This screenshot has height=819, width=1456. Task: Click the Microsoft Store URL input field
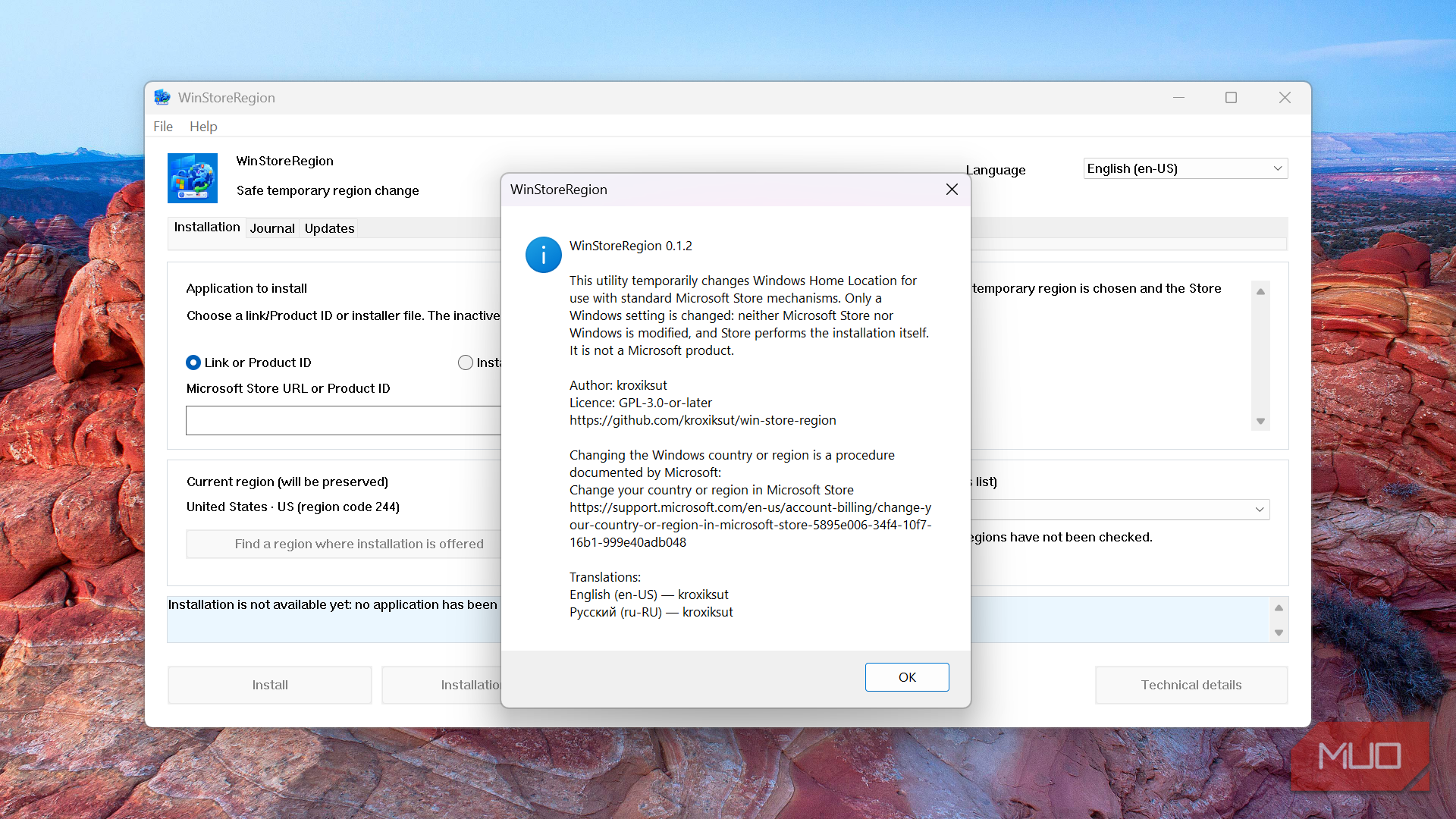[x=344, y=420]
